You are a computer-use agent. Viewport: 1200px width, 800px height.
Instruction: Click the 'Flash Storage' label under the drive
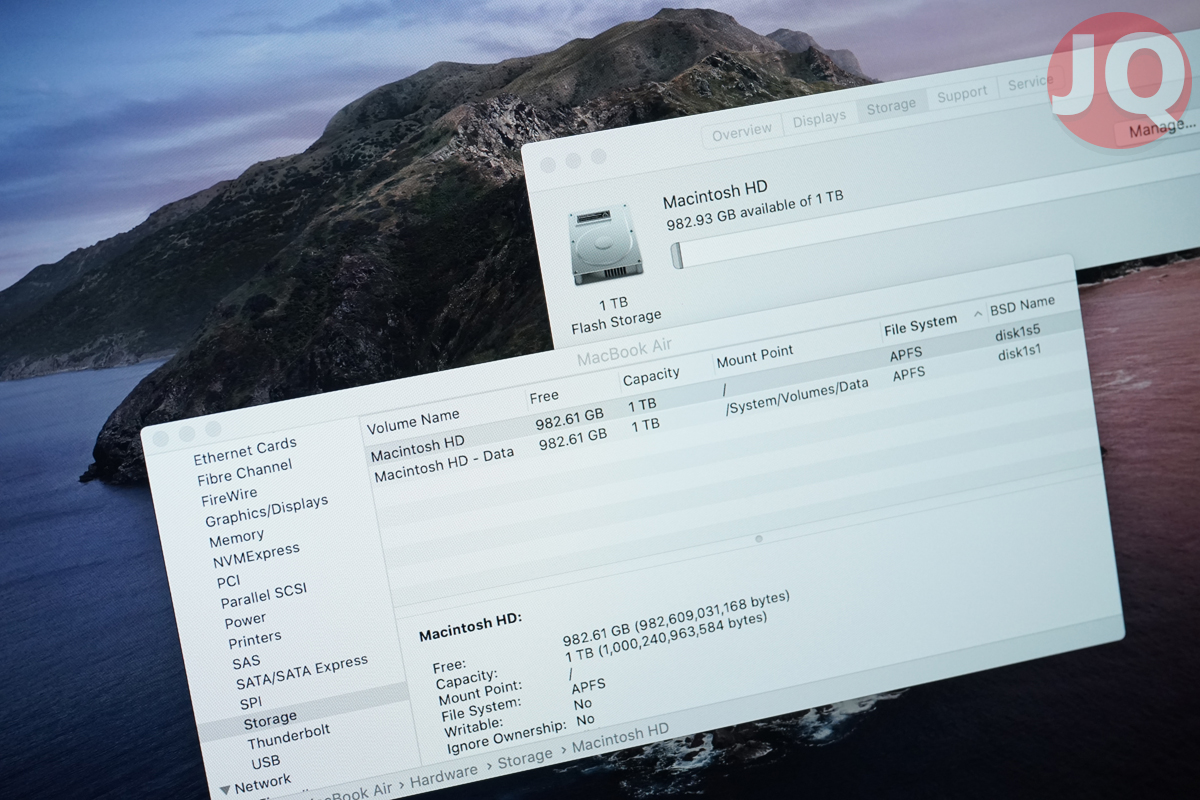tap(616, 322)
